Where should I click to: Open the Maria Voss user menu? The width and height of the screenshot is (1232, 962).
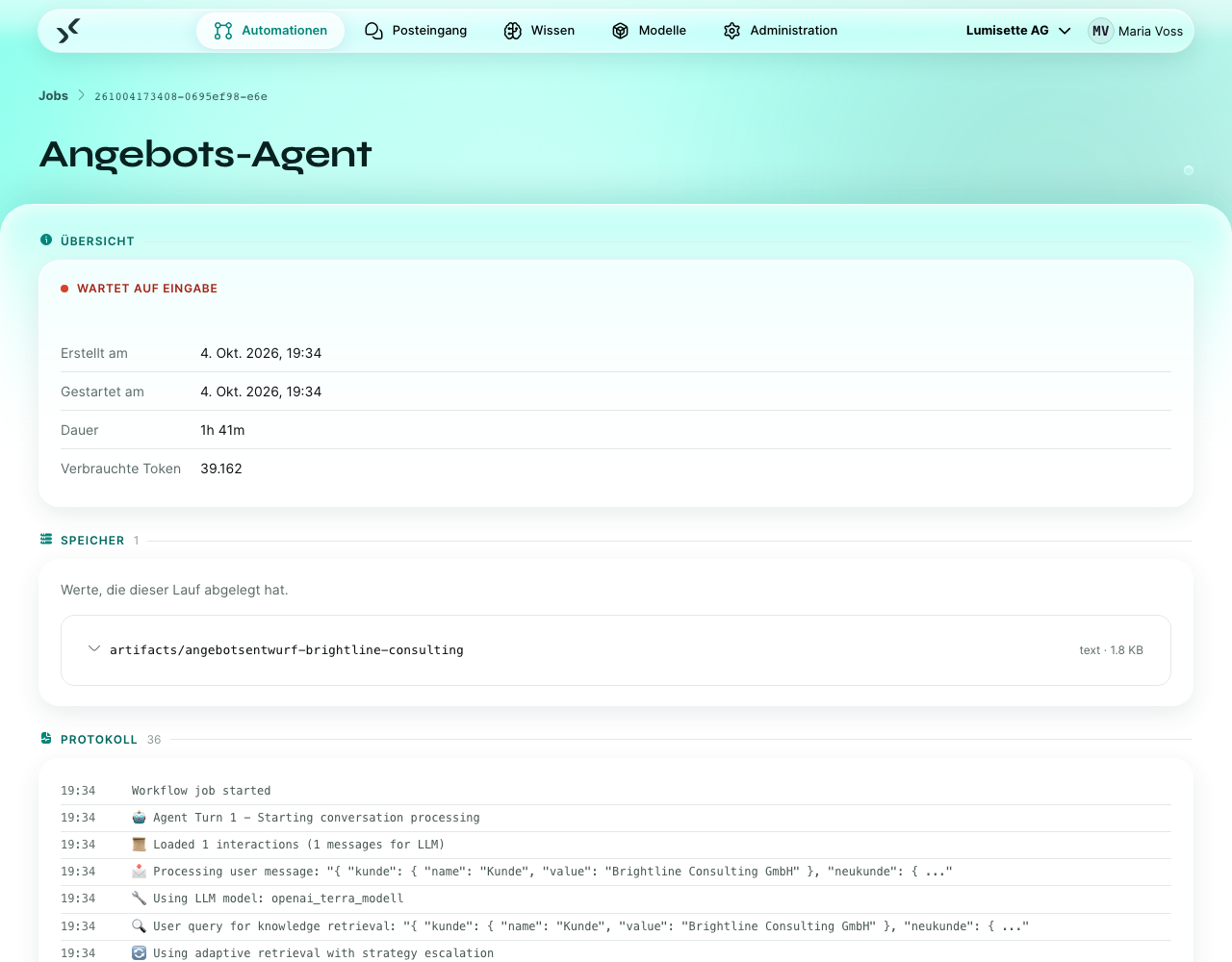click(1136, 31)
